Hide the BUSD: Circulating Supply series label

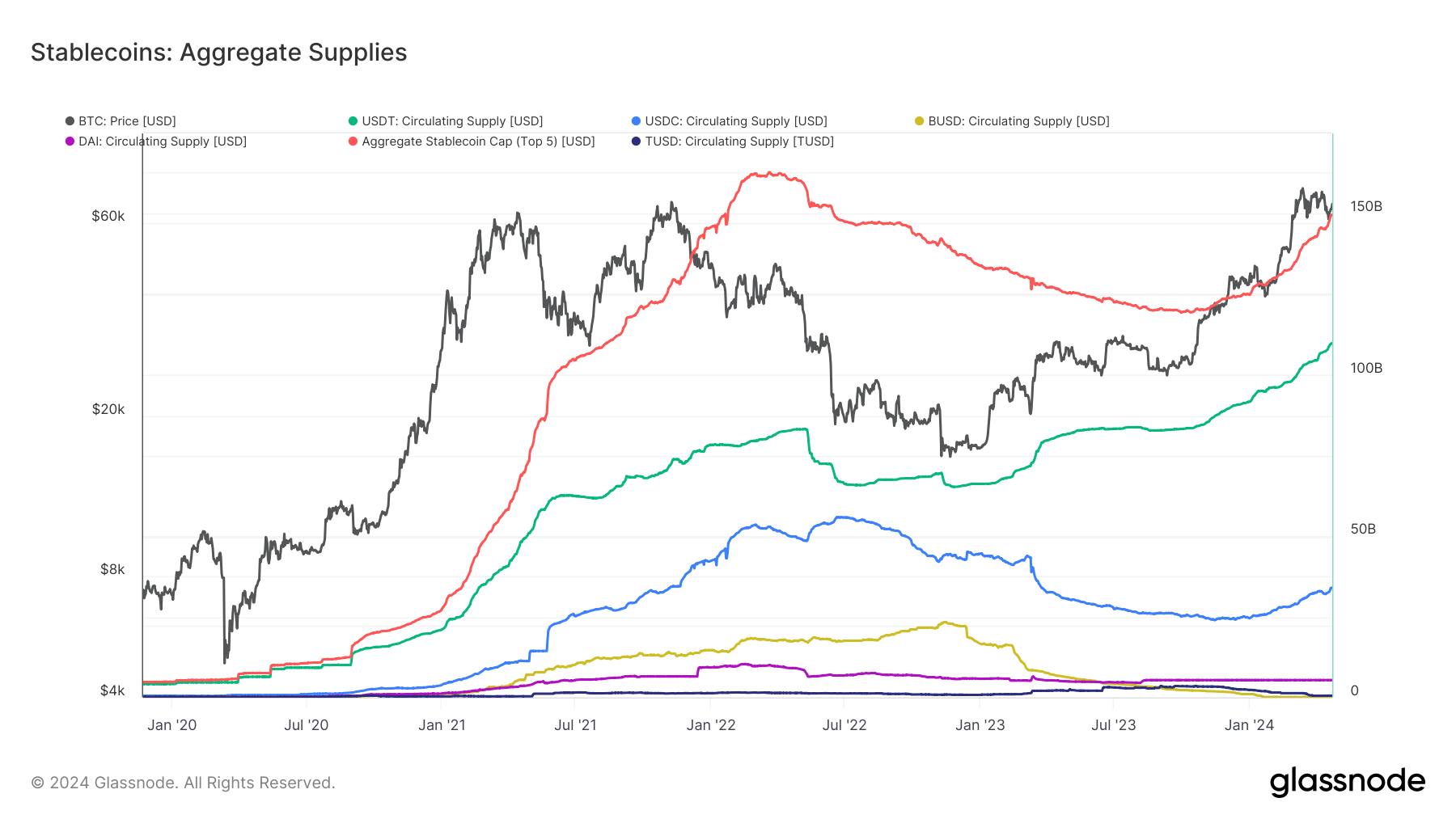[x=1018, y=121]
